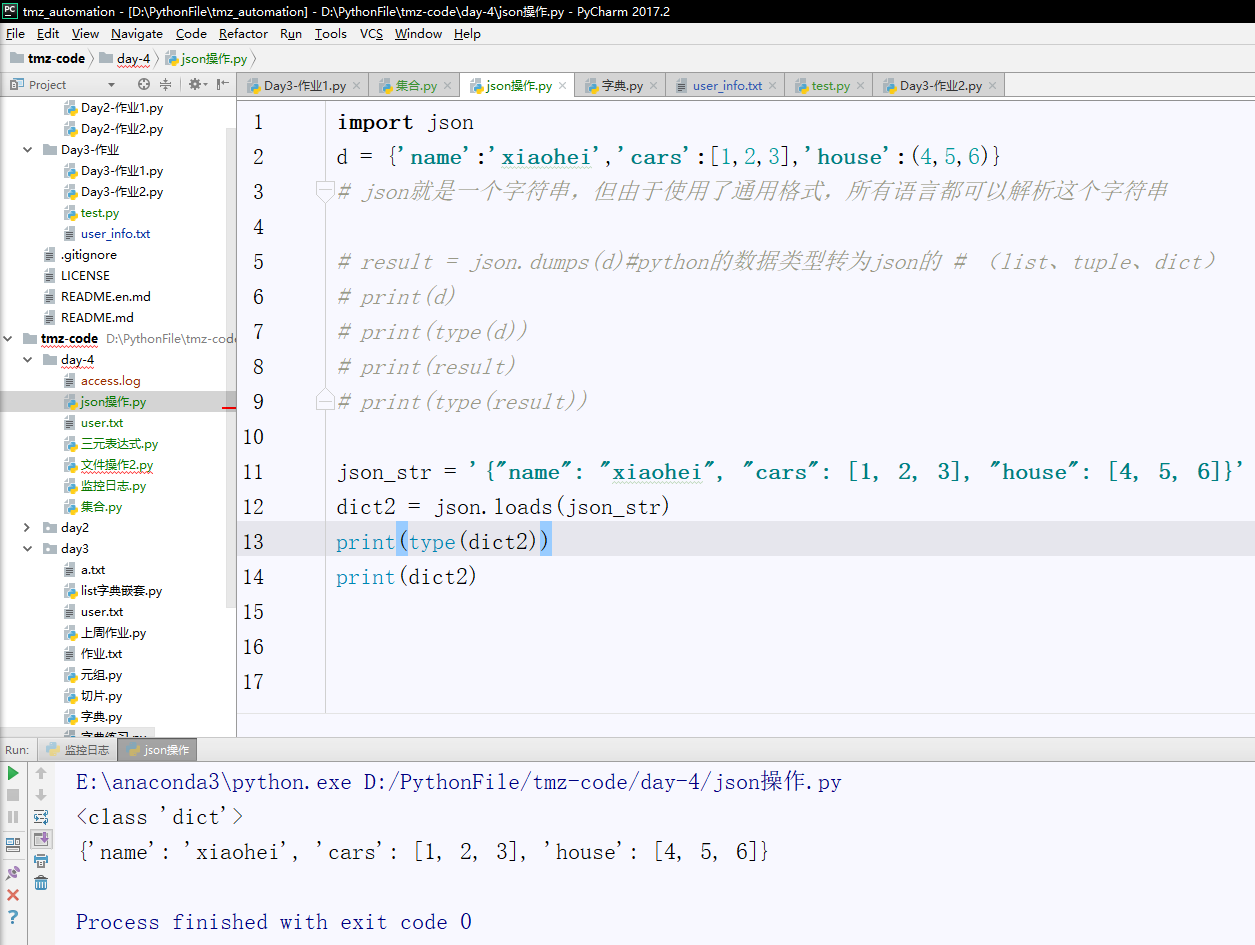This screenshot has height=945, width=1255.
Task: Collapse the Day3-作业 folder
Action: [x=27, y=150]
